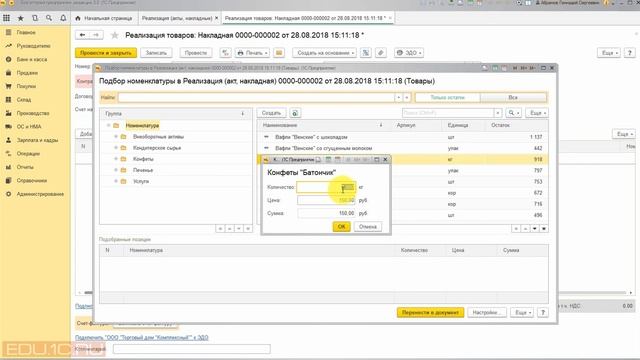640x360 pixels.
Task: Open the History icon in top panel
Action: click(x=35, y=18)
